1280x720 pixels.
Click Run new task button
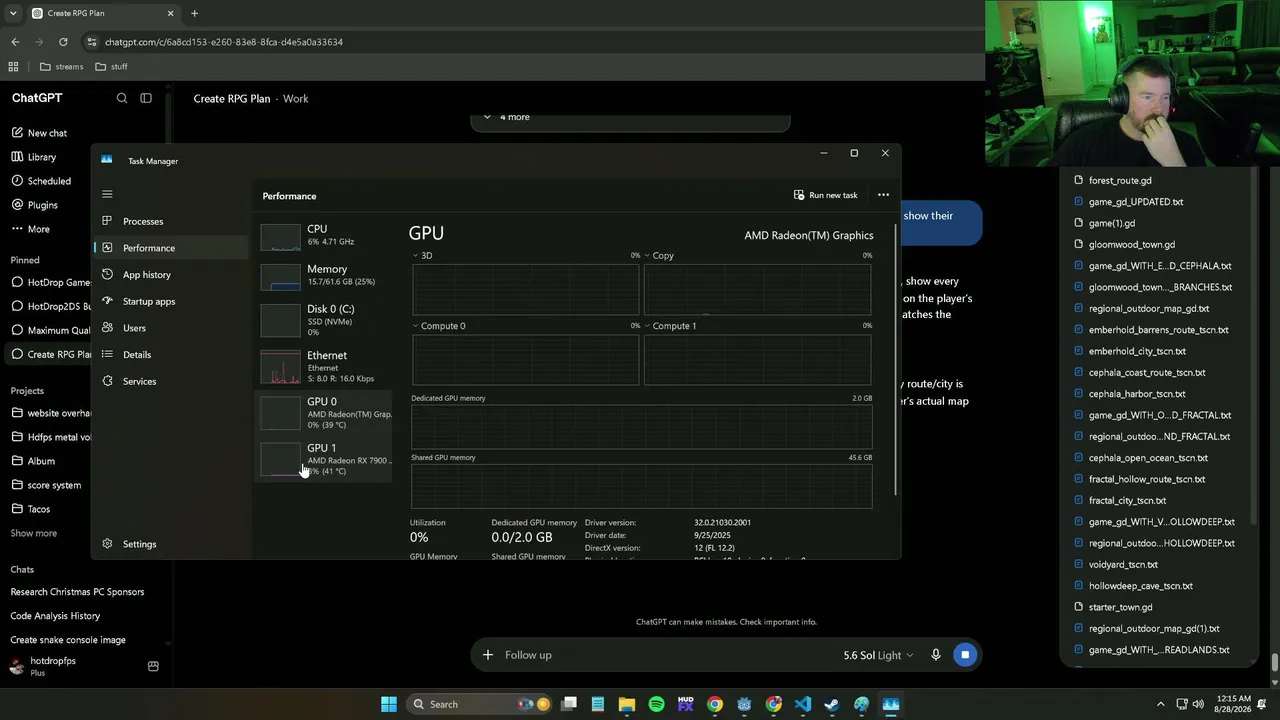[826, 195]
